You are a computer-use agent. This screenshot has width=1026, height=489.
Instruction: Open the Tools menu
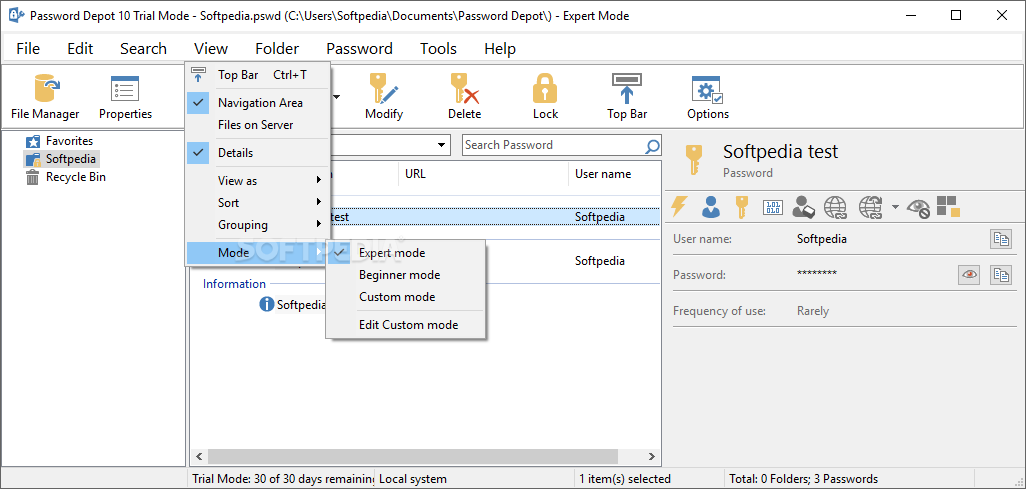tap(438, 48)
